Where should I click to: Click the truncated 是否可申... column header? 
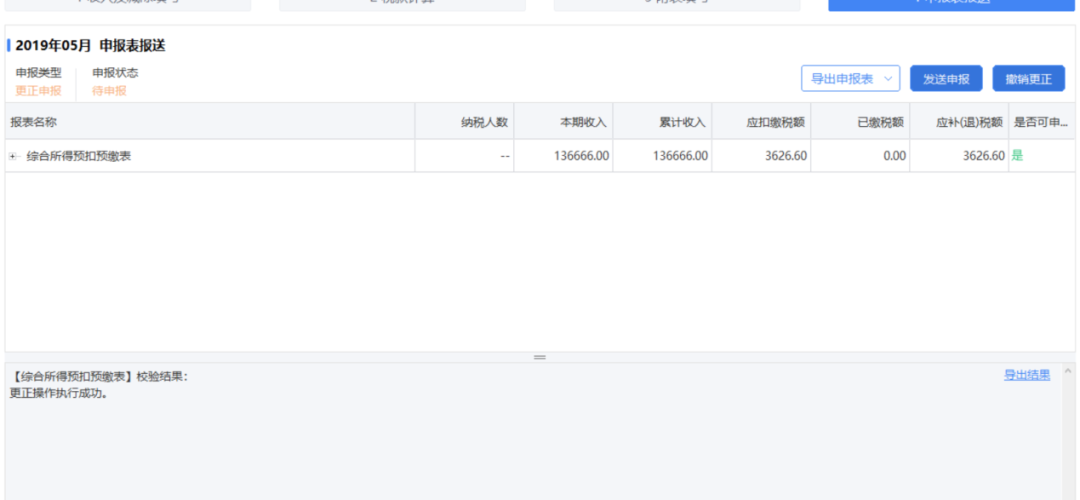[1041, 122]
